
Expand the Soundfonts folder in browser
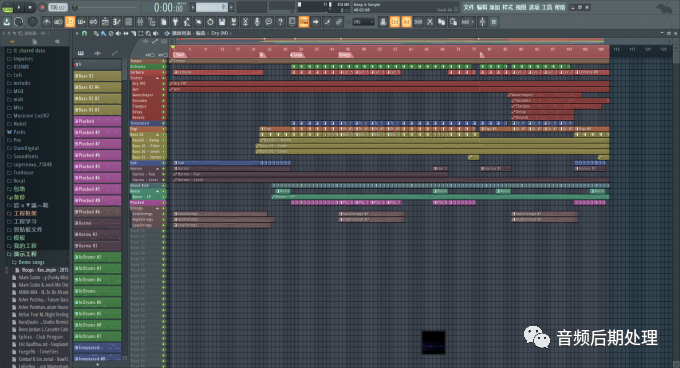26,156
